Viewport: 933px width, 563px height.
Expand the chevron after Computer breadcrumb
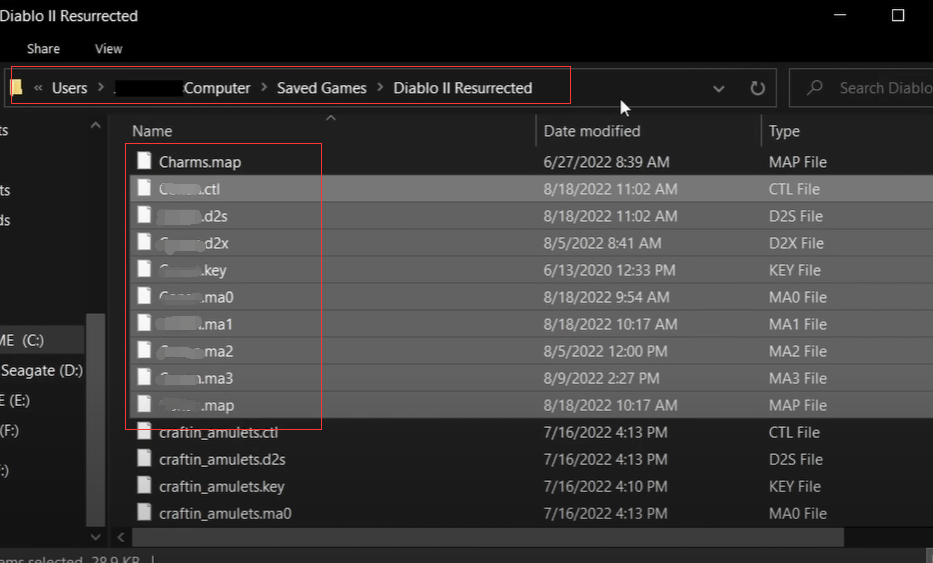pos(264,87)
